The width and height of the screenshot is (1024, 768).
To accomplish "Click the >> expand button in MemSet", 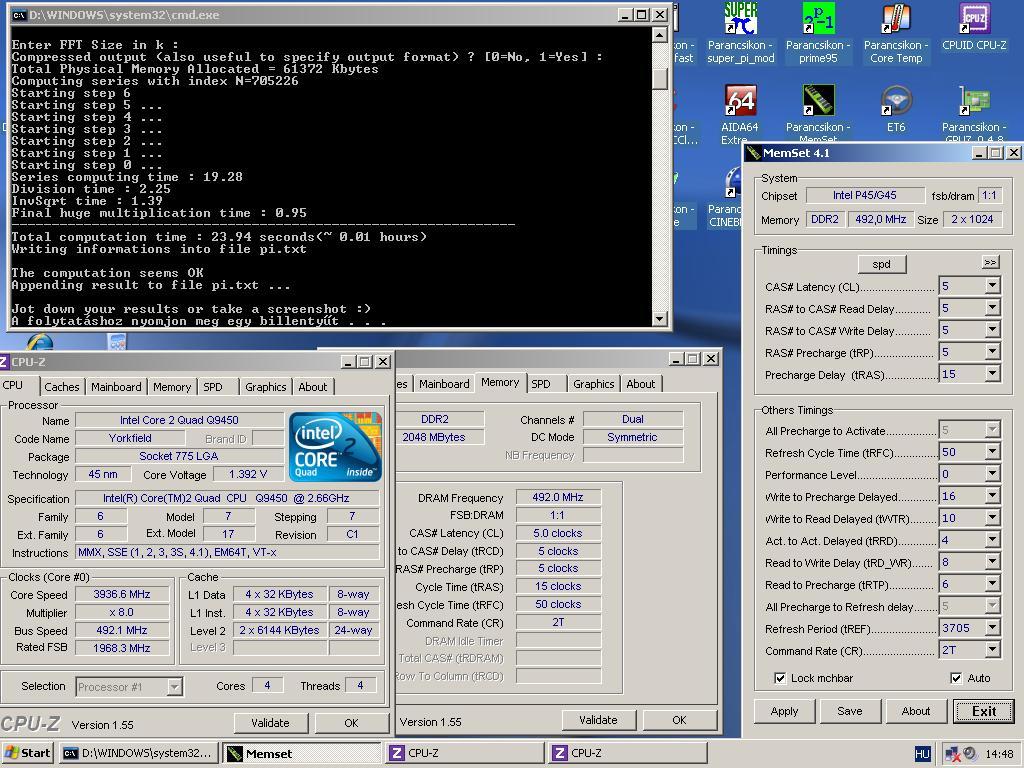I will [x=990, y=262].
